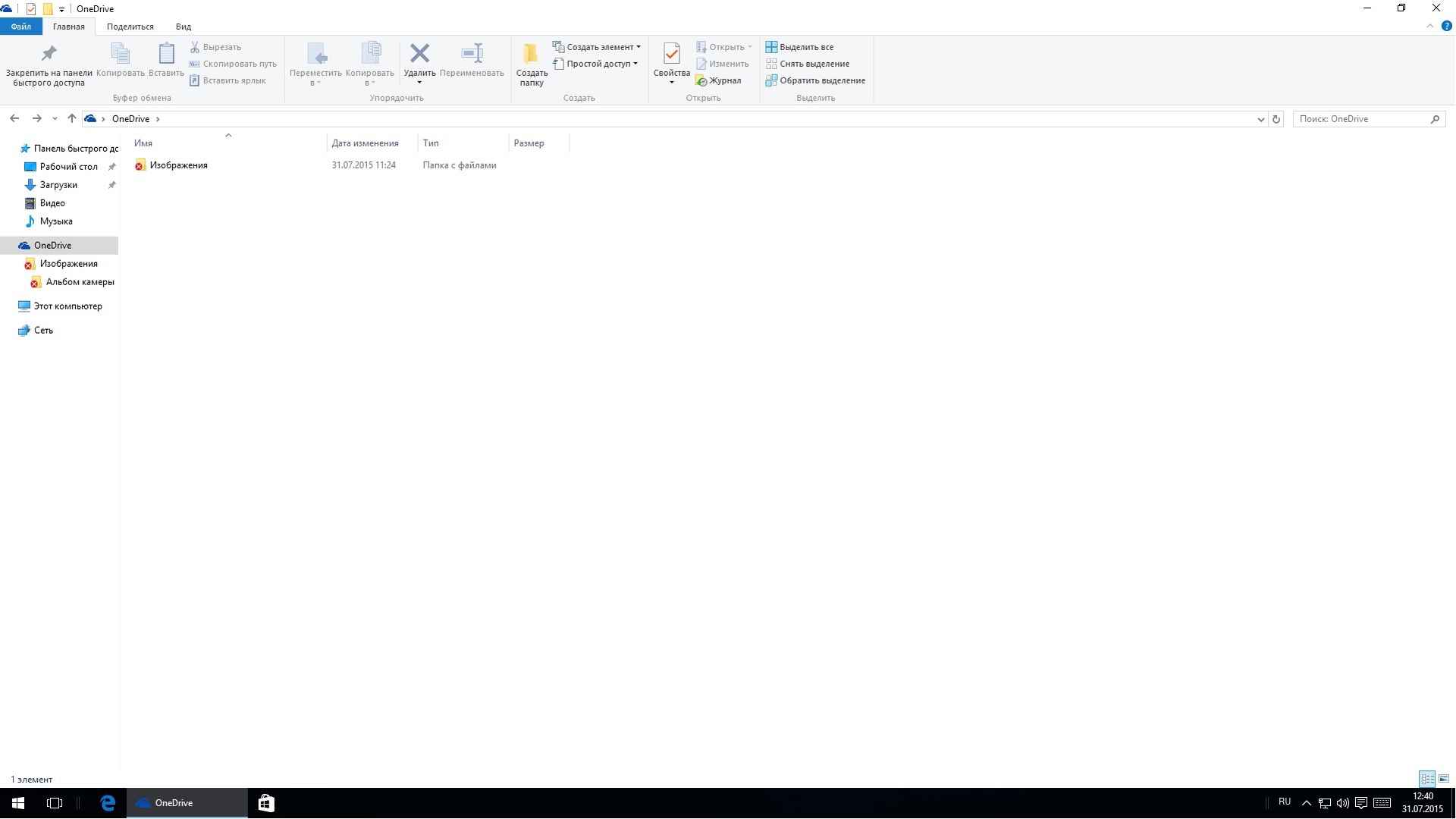Click Вырезать scissors button
The image size is (1456, 819).
(x=215, y=47)
